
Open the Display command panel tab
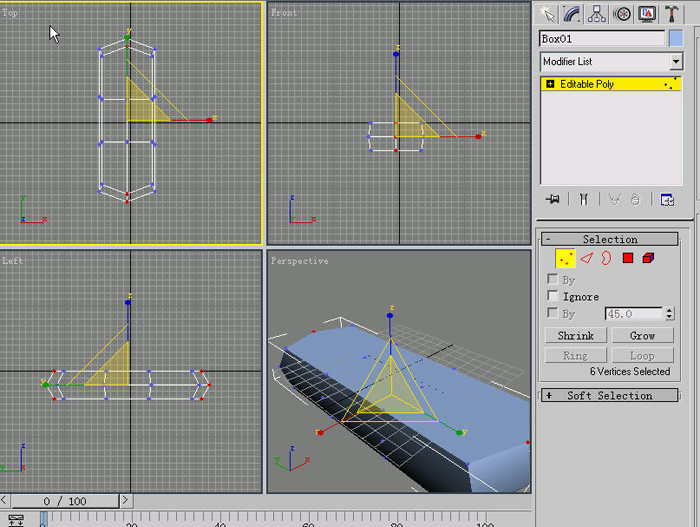[647, 13]
